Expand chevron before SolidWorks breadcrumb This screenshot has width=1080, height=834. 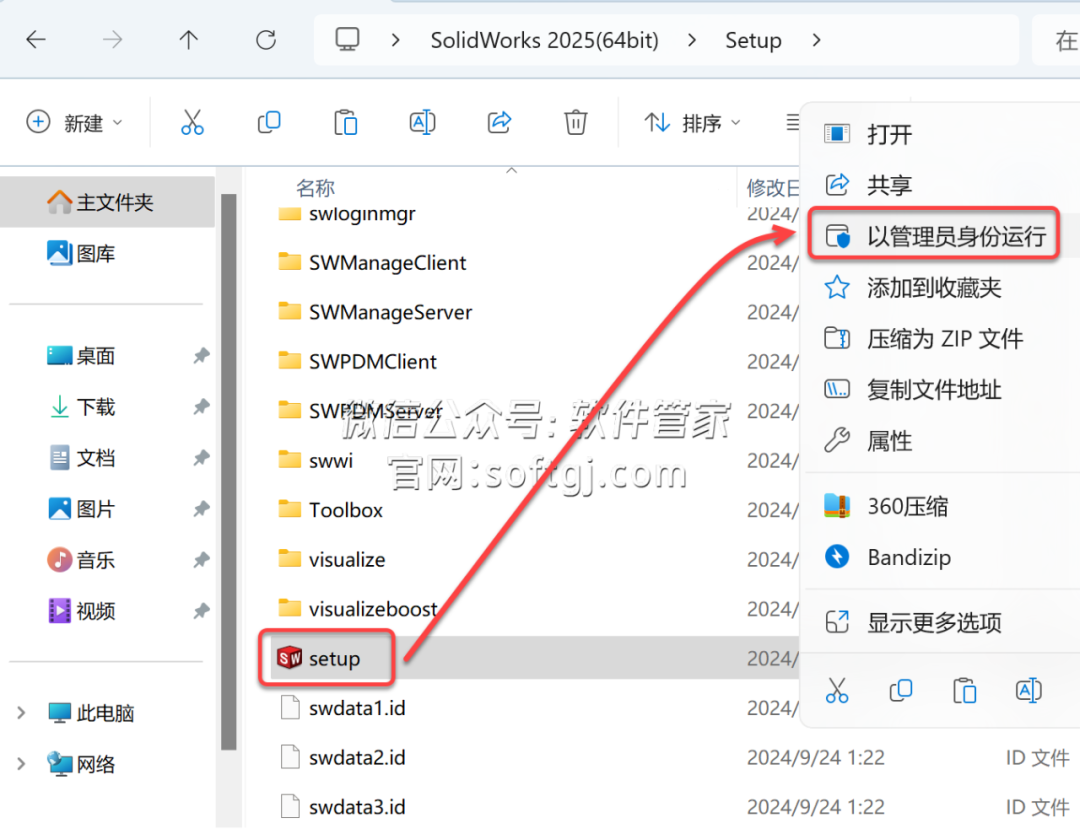395,40
